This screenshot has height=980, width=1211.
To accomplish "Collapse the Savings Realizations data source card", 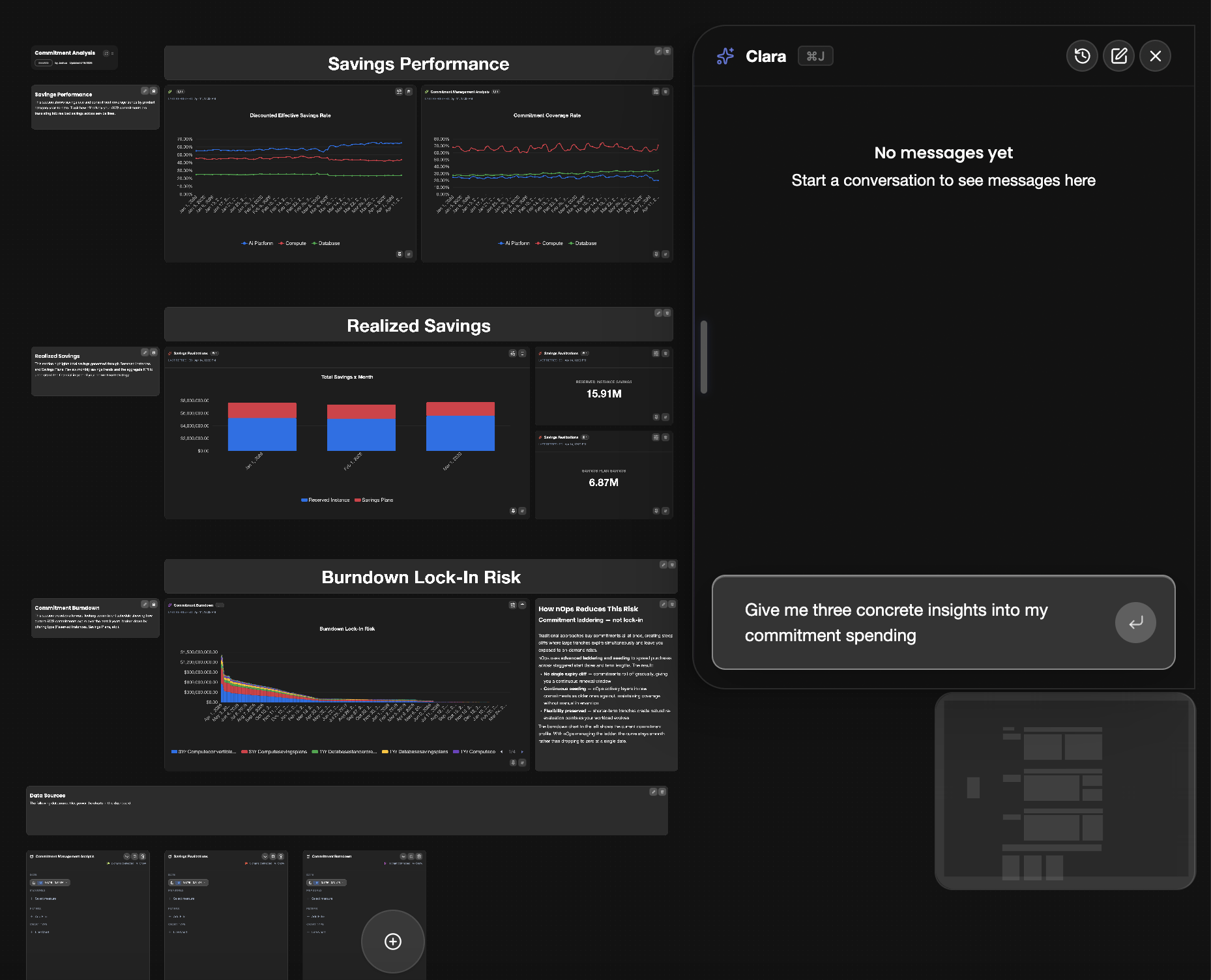I will click(x=265, y=856).
